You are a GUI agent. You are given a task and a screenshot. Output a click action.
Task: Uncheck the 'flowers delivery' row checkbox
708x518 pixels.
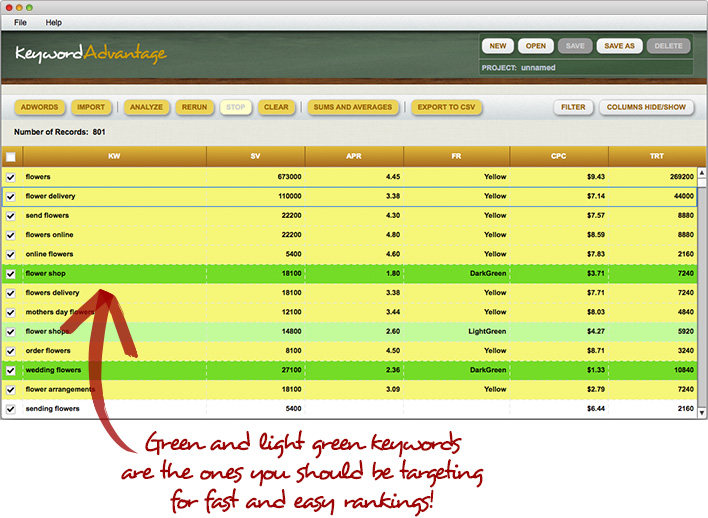tap(11, 294)
